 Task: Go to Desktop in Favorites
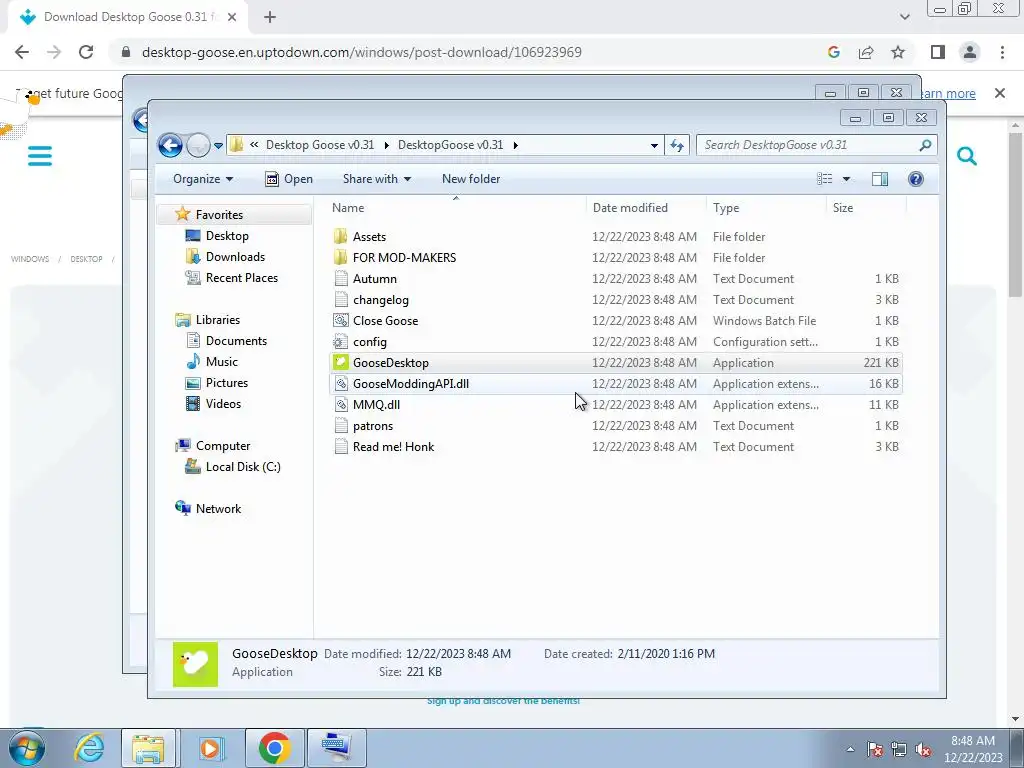(227, 236)
